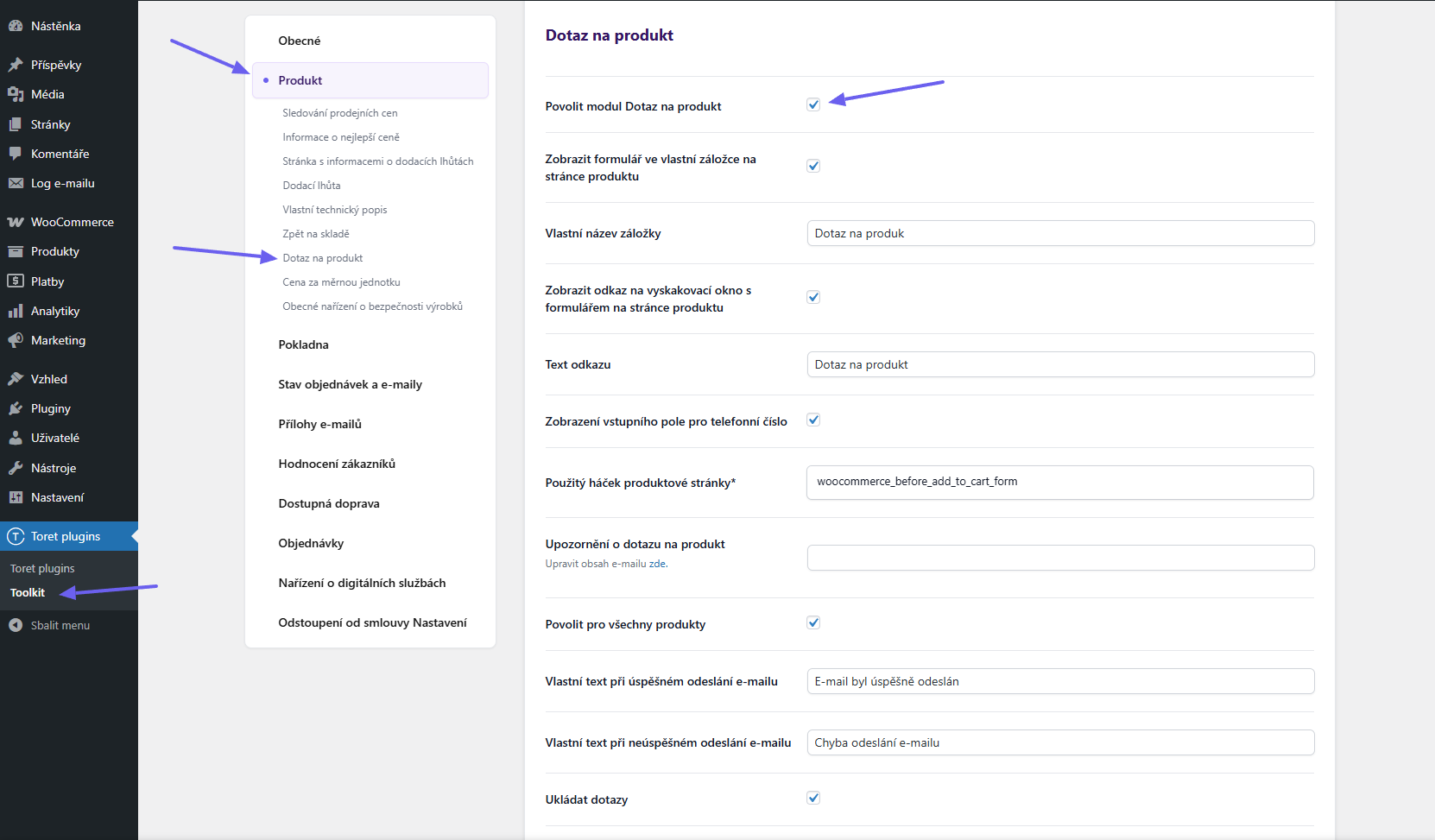Disable 'Povolit pro všechny produkty'
Image resolution: width=1435 pixels, height=840 pixels.
click(x=813, y=622)
